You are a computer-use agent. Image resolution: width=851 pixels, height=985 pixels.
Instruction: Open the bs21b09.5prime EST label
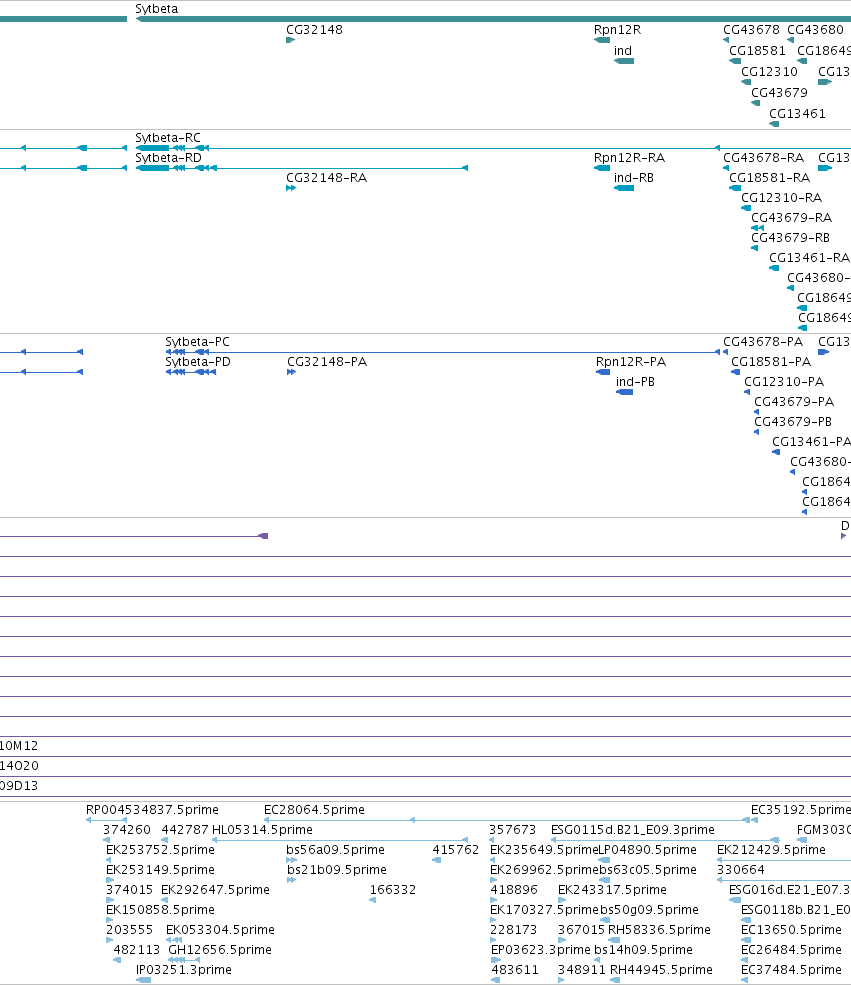[x=337, y=870]
